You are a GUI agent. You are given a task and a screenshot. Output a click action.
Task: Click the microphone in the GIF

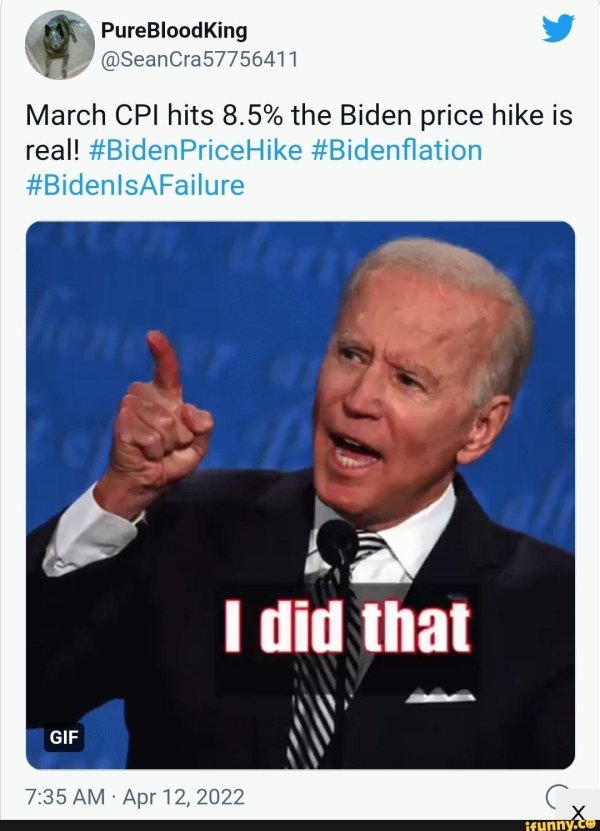tap(337, 543)
